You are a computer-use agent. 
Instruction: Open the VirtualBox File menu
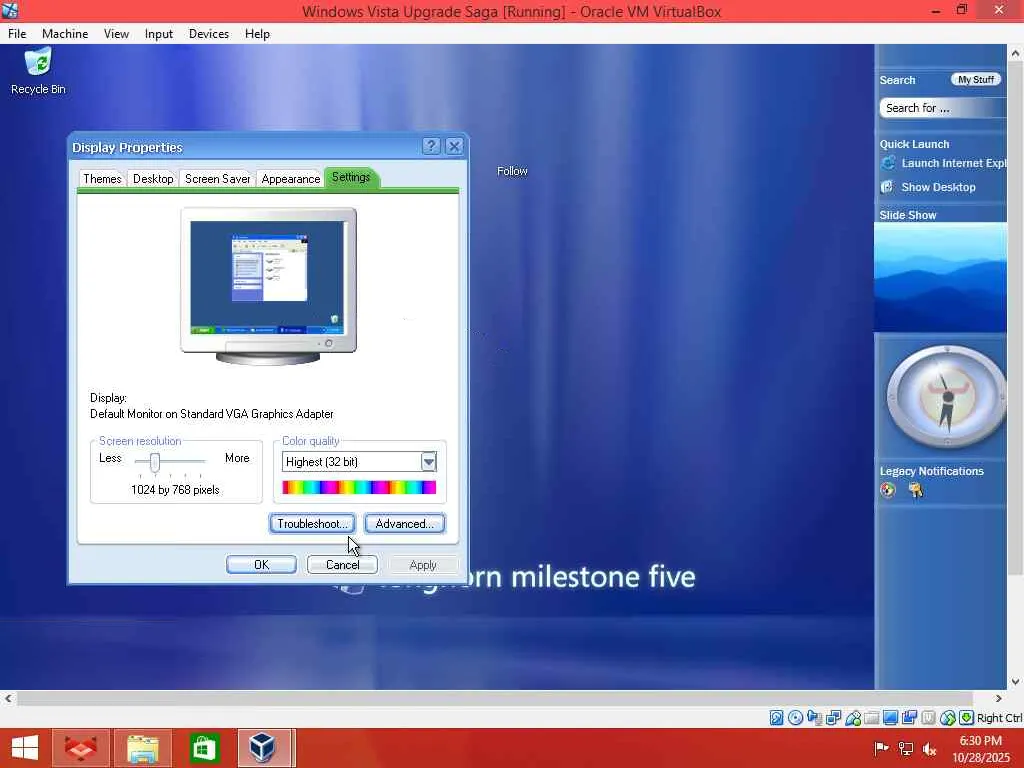point(17,34)
